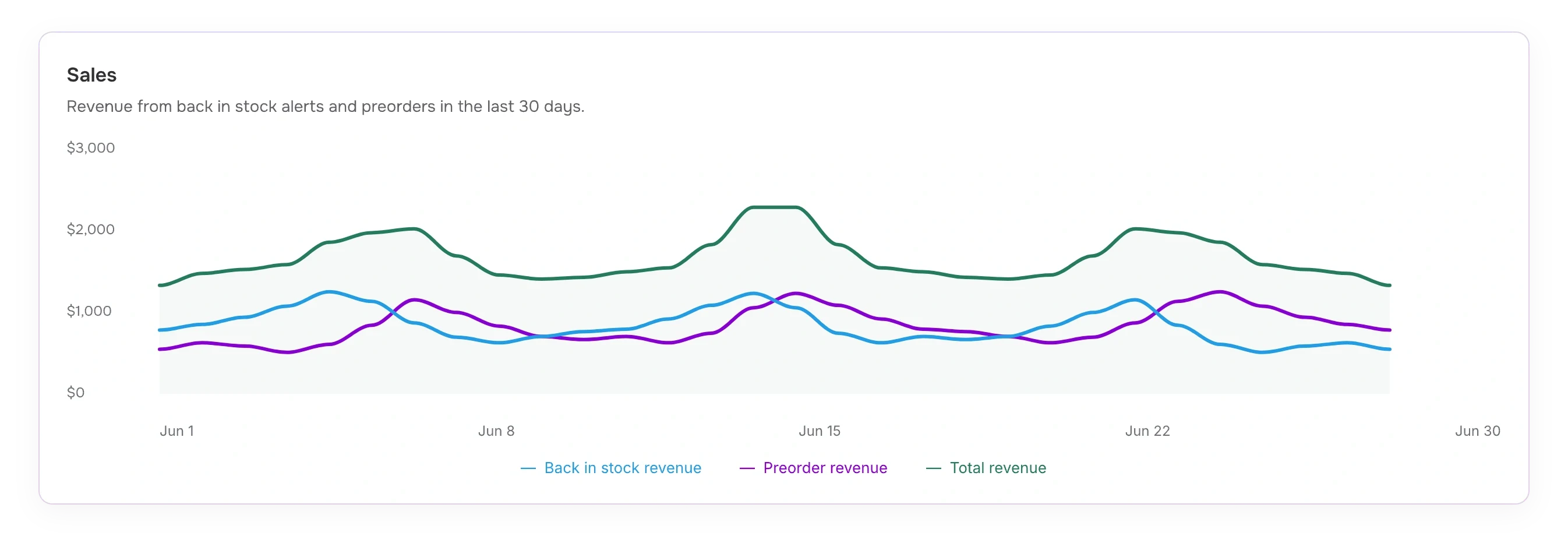This screenshot has width=1568, height=550.
Task: Toggle the Back in stock revenue legend
Action: pyautogui.click(x=610, y=468)
